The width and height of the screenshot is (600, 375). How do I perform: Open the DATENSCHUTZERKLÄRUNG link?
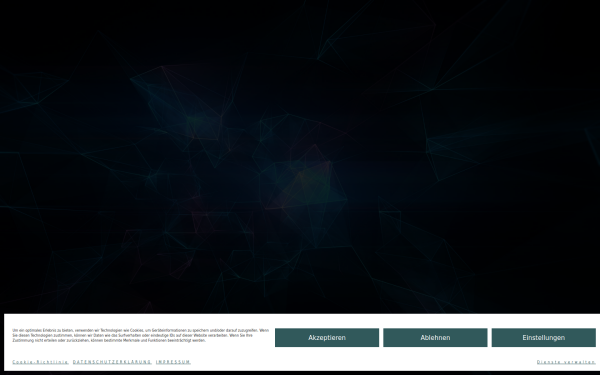(112, 362)
